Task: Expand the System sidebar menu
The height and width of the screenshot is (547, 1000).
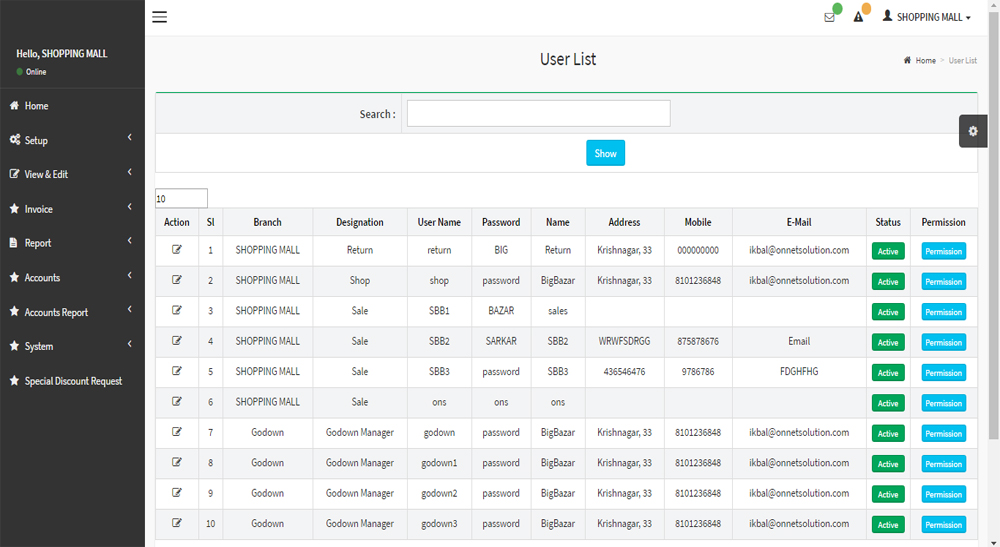Action: [72, 346]
